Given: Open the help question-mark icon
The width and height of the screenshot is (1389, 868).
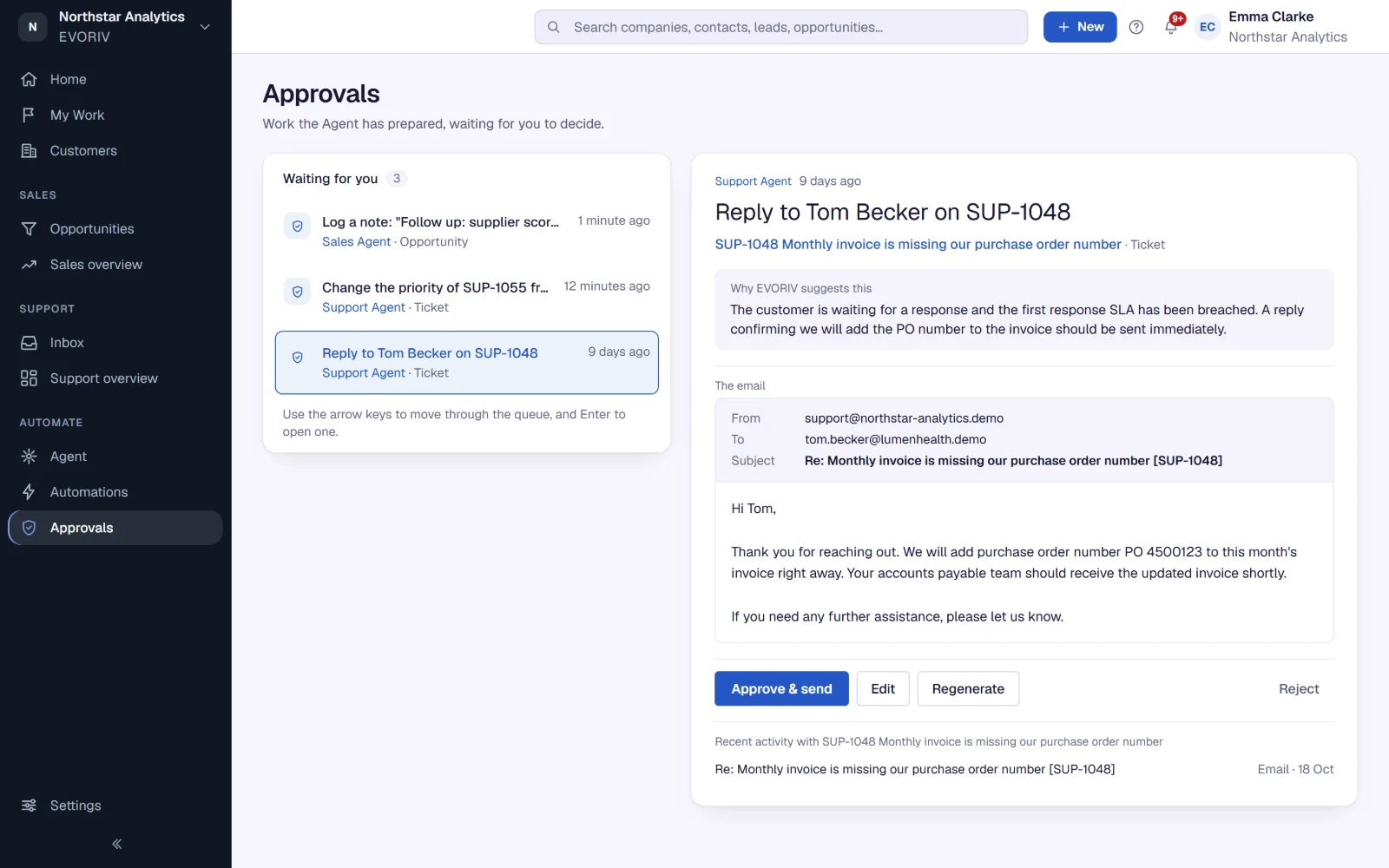Looking at the screenshot, I should click(1136, 27).
